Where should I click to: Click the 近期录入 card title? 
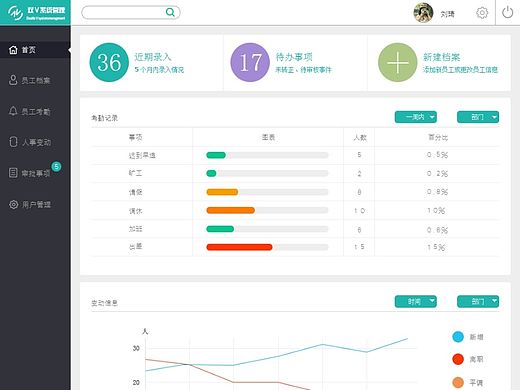[x=153, y=57]
